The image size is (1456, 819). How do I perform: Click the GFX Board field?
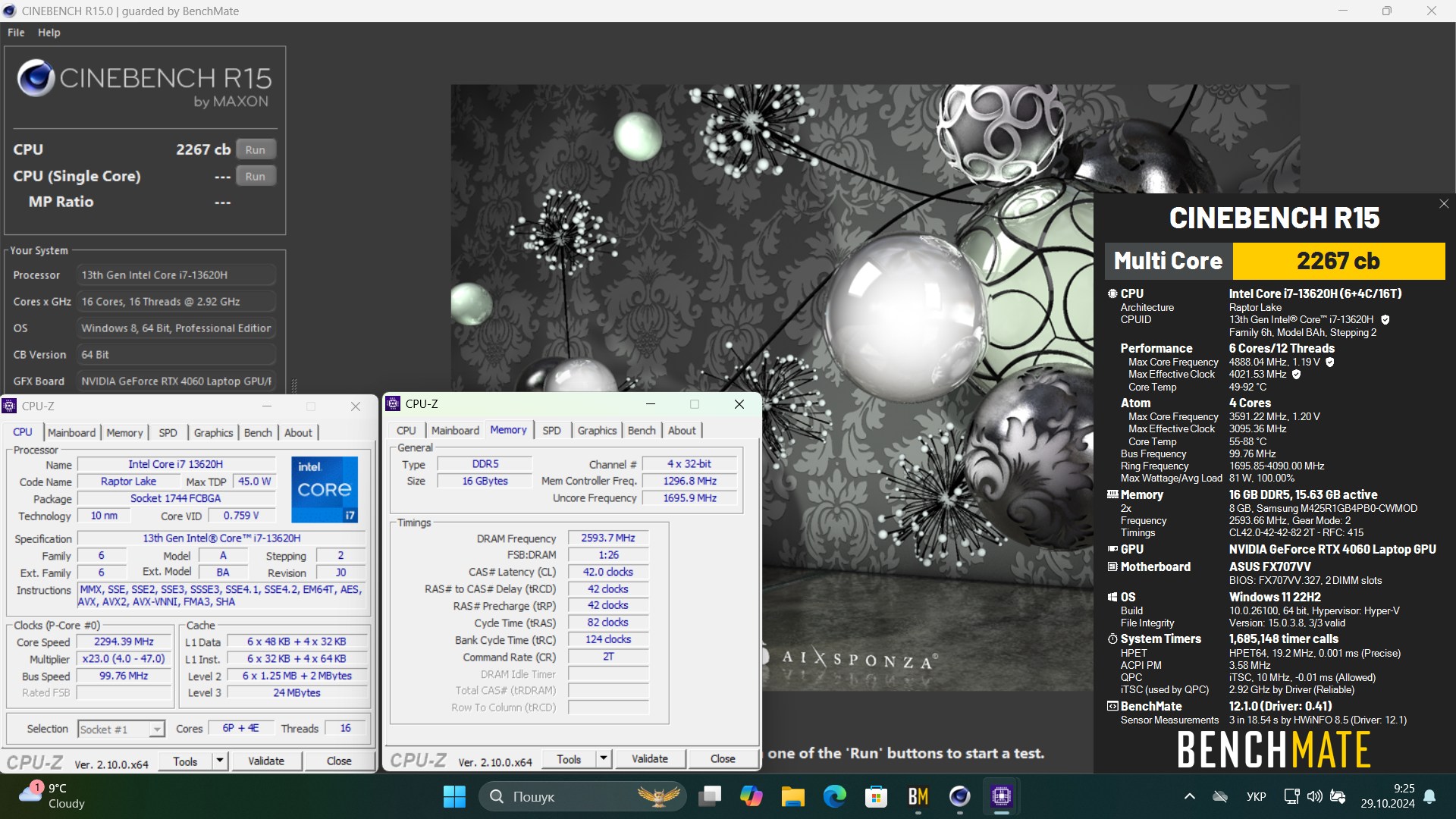(177, 381)
